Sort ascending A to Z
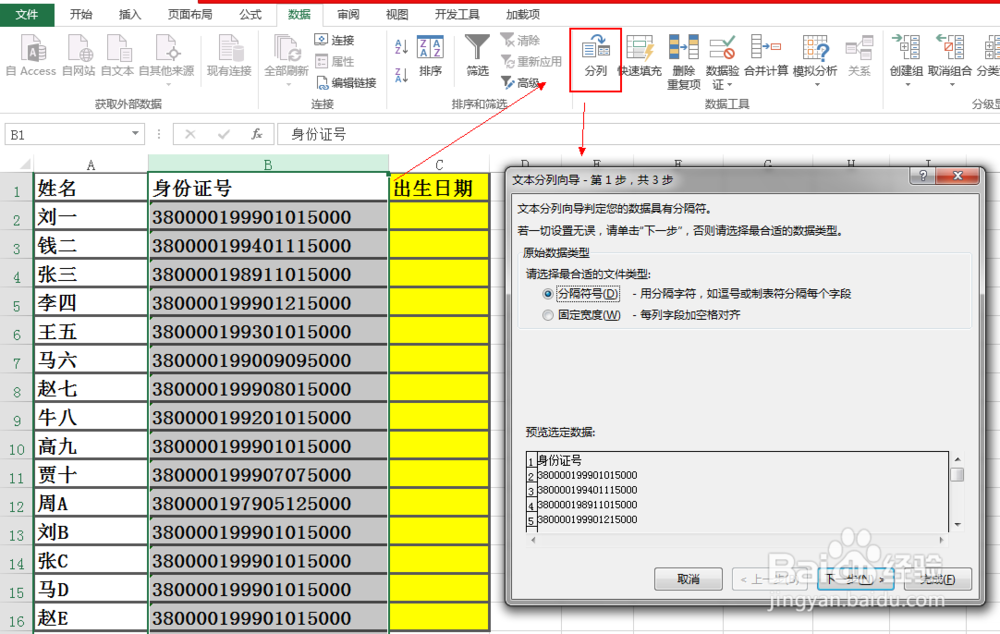The image size is (1000, 634). tap(401, 46)
